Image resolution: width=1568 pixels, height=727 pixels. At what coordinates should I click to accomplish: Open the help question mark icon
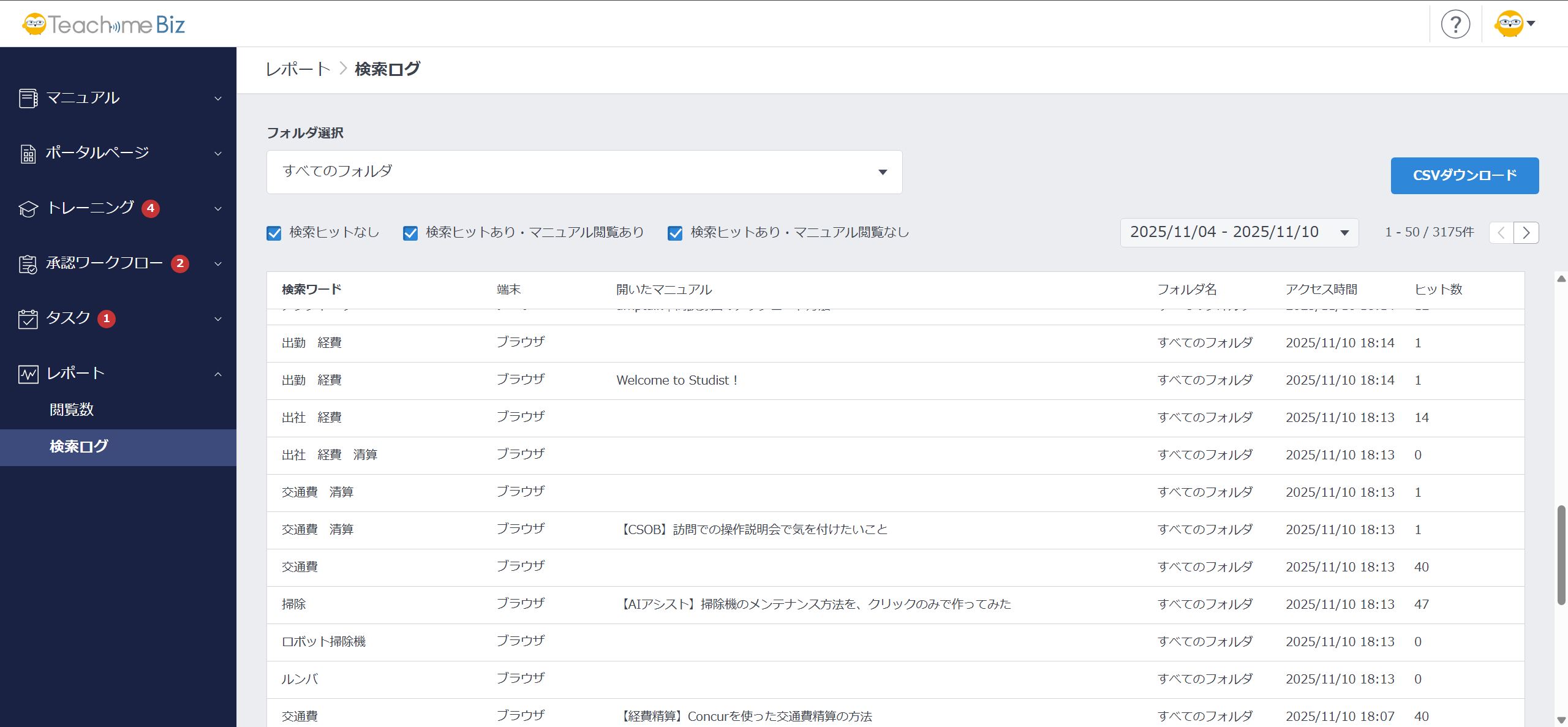1456,24
